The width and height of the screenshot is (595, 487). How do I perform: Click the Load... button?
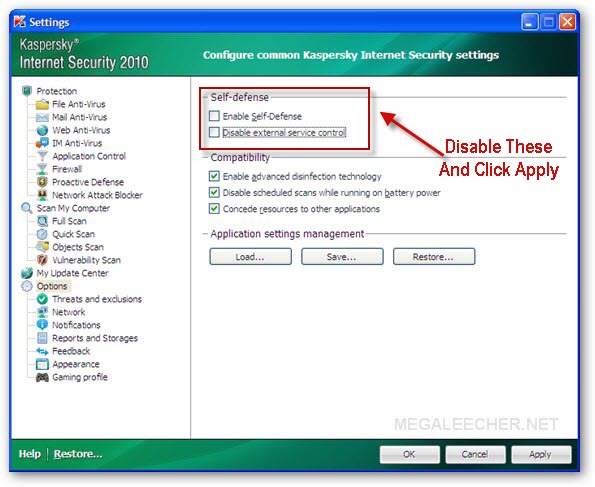point(250,257)
